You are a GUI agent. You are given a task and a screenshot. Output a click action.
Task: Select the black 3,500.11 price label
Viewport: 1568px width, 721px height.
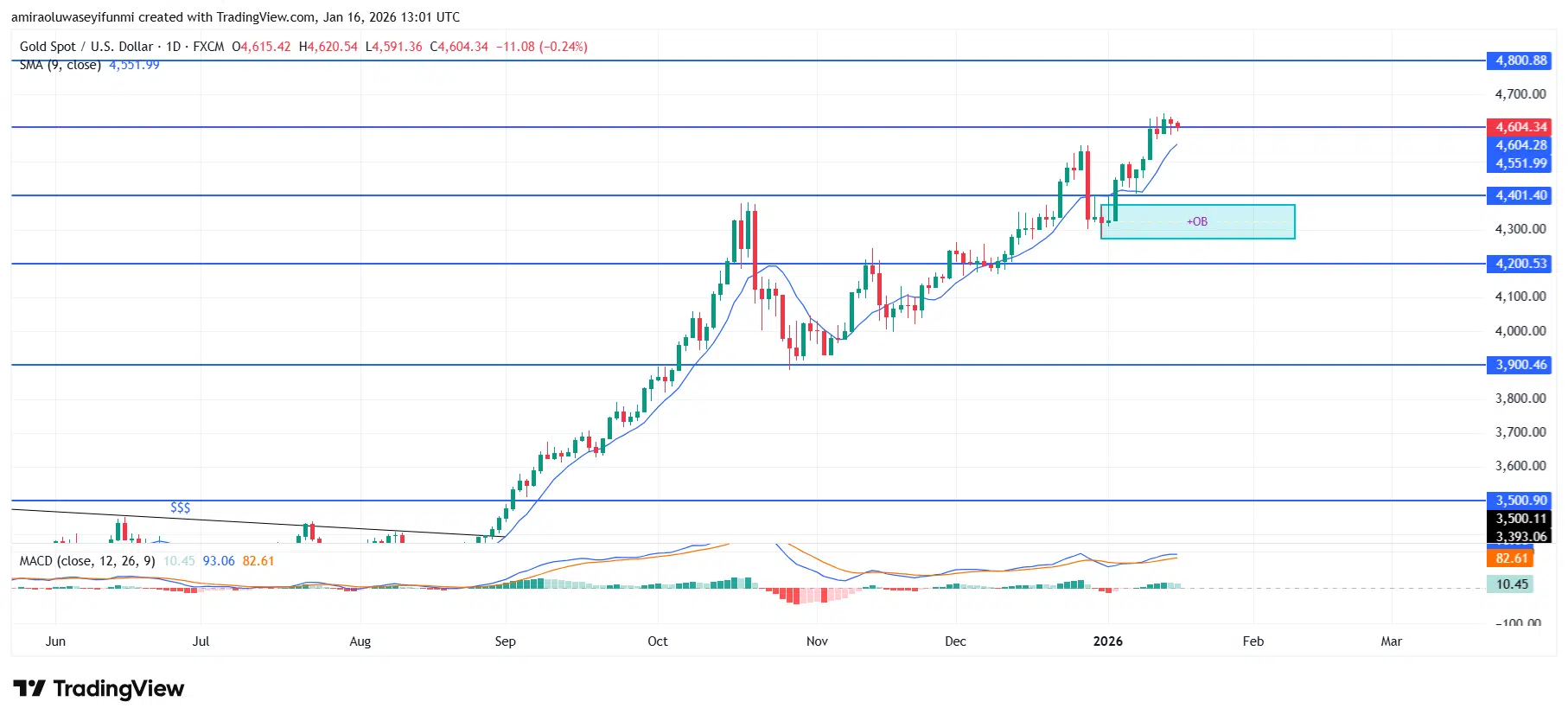click(x=1520, y=519)
